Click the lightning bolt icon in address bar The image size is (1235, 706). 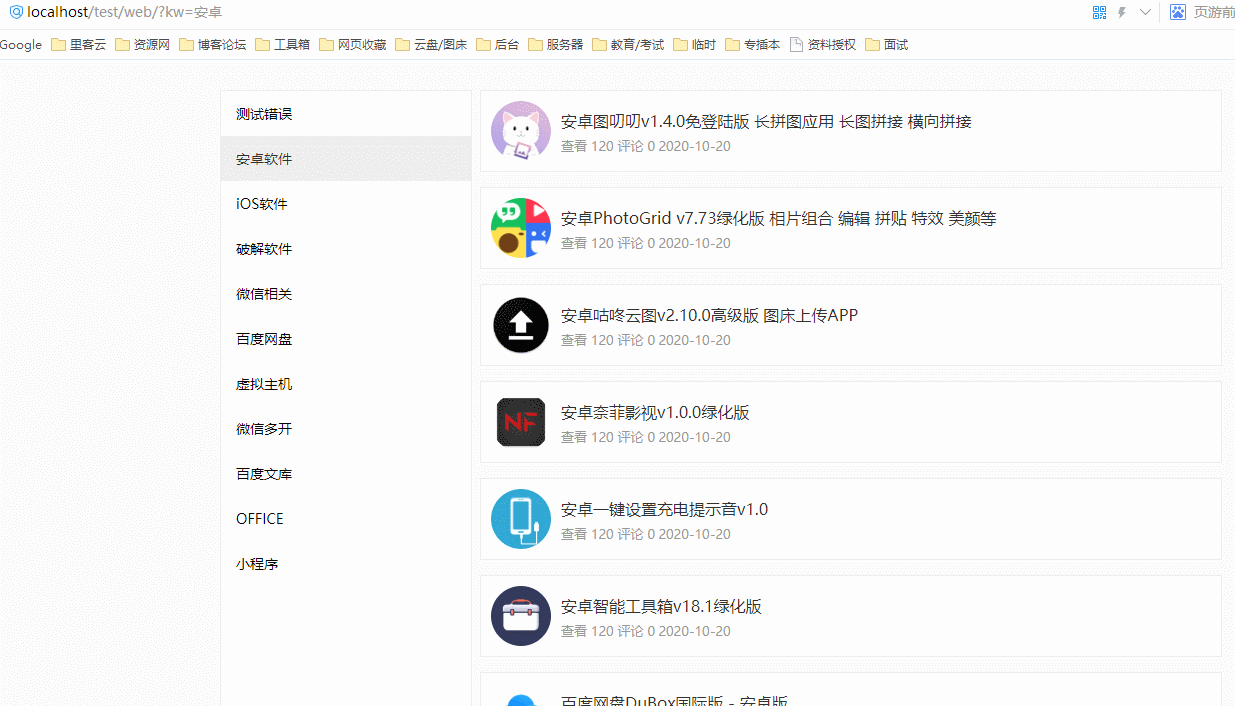[1122, 12]
